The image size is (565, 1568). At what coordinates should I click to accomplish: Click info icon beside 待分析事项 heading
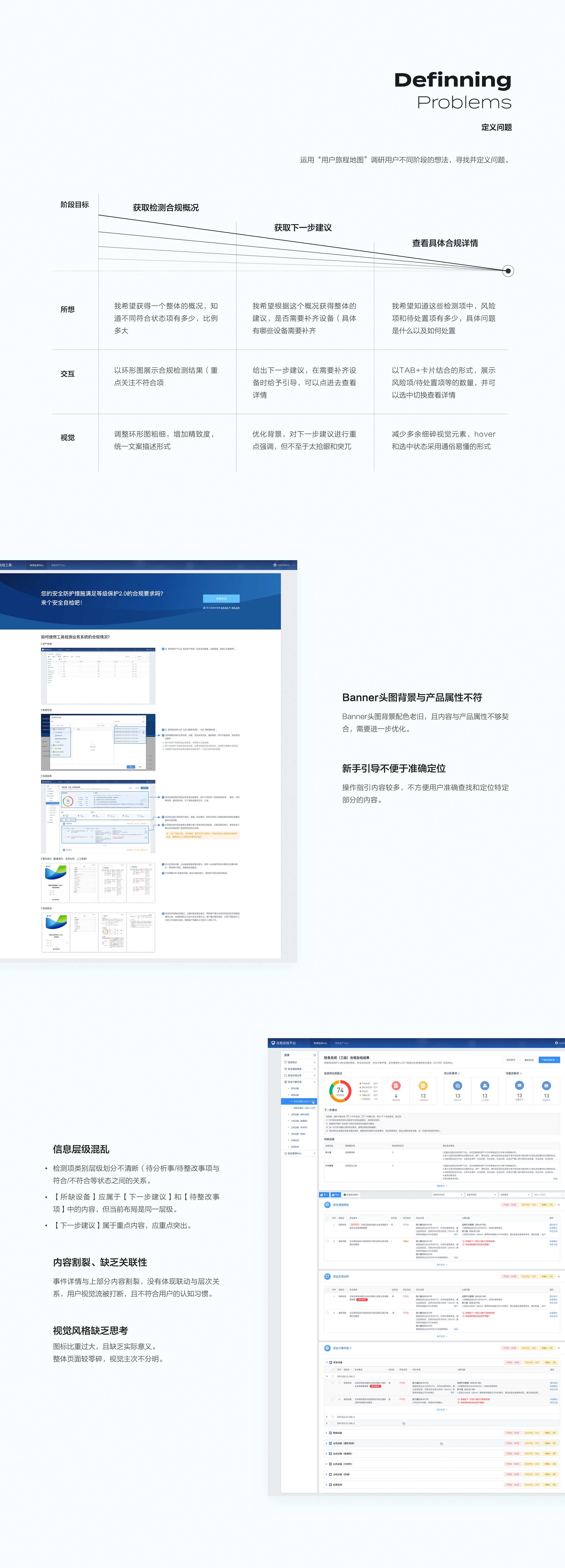pyautogui.click(x=459, y=1074)
